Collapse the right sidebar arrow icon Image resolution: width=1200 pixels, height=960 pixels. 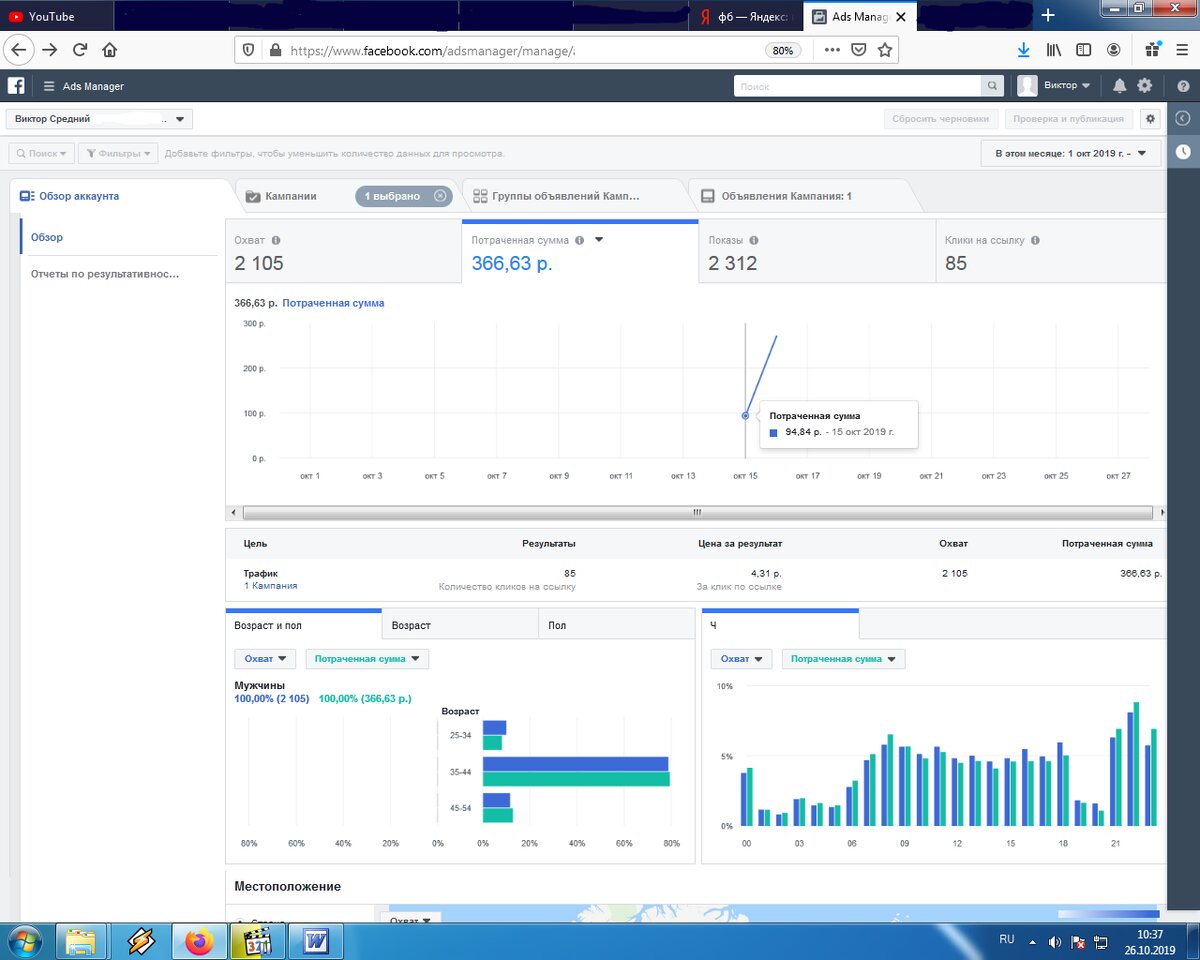pyautogui.click(x=1183, y=118)
